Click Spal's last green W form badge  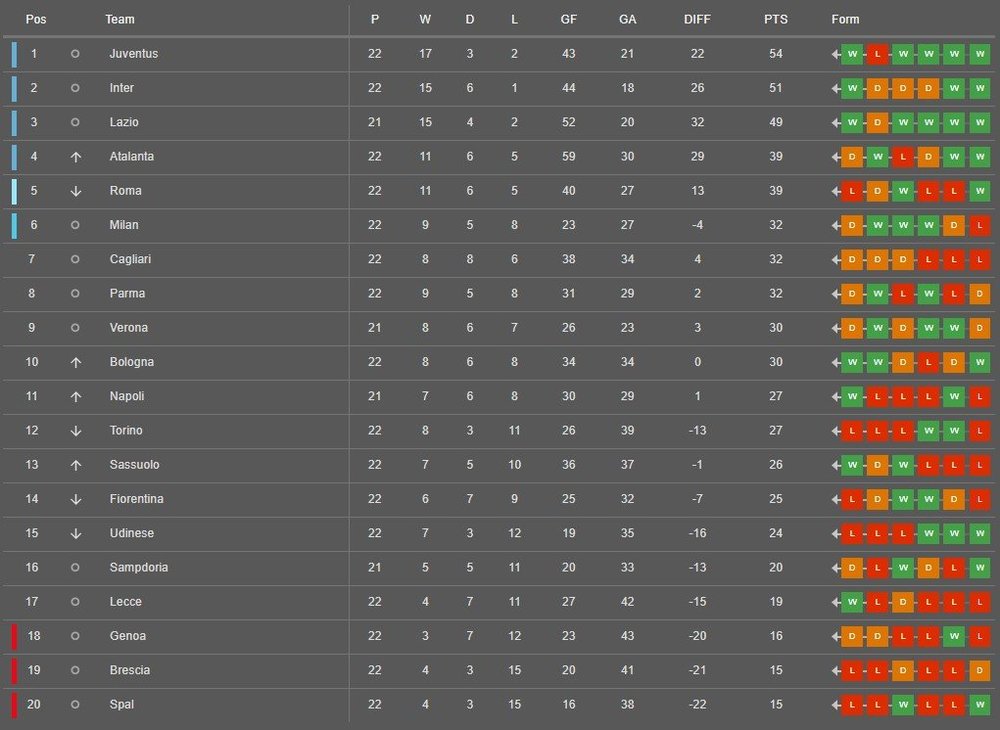(x=980, y=705)
